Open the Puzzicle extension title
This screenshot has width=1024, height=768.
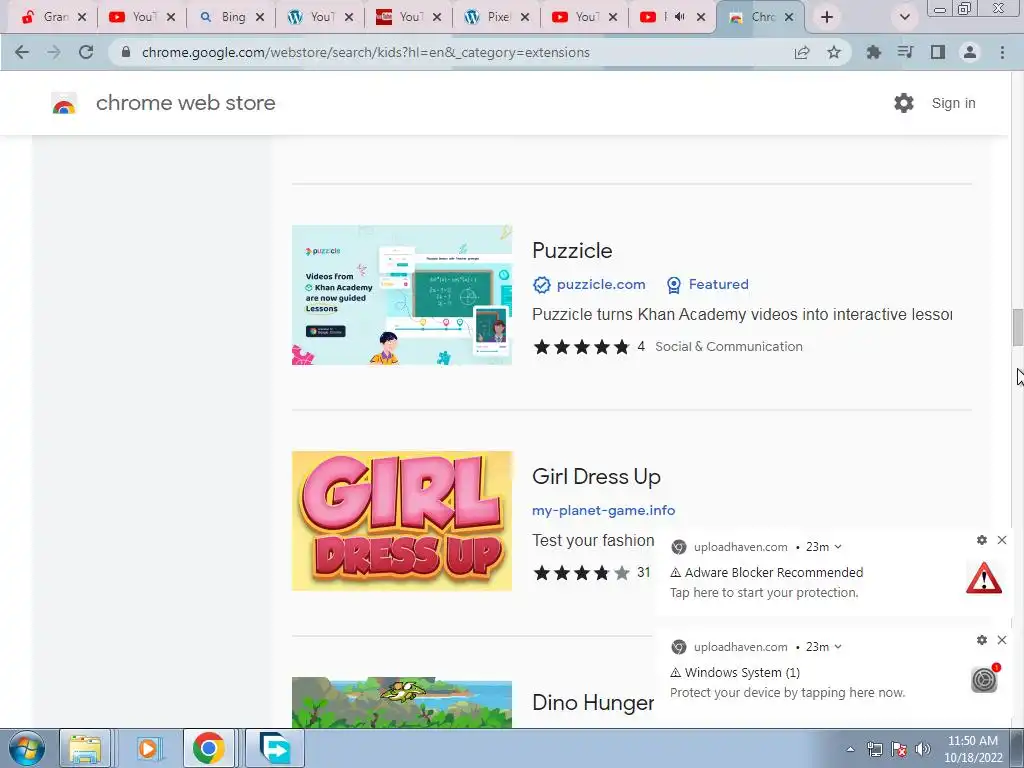pos(572,251)
